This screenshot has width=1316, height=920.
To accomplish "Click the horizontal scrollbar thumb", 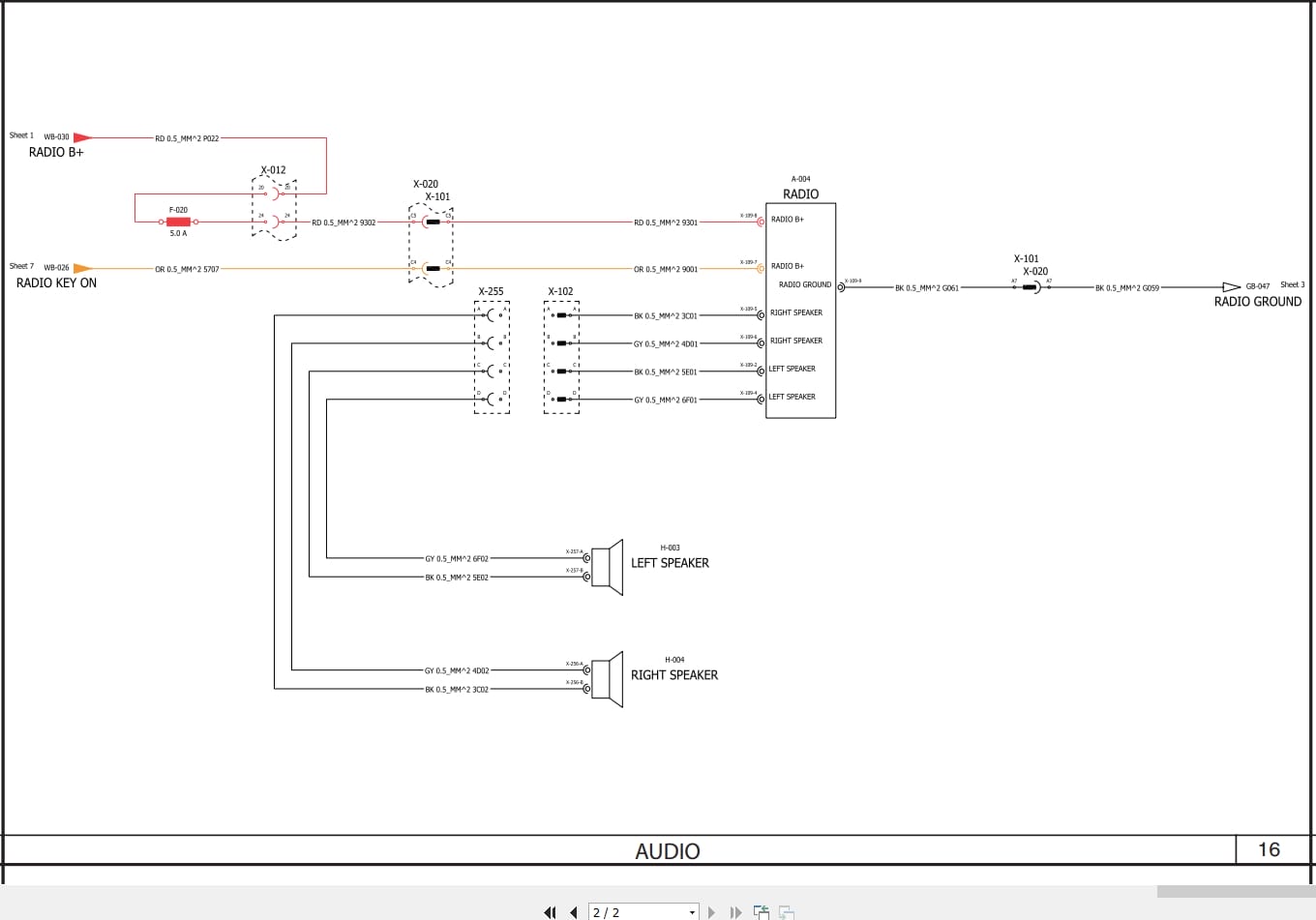I will pyautogui.click(x=1236, y=891).
